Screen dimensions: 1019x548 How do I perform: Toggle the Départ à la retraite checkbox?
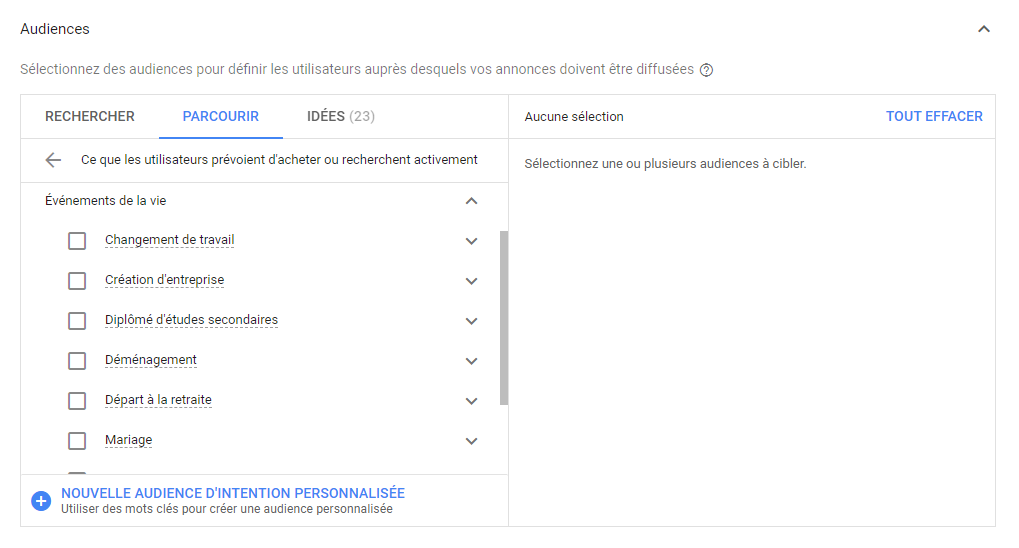[77, 401]
